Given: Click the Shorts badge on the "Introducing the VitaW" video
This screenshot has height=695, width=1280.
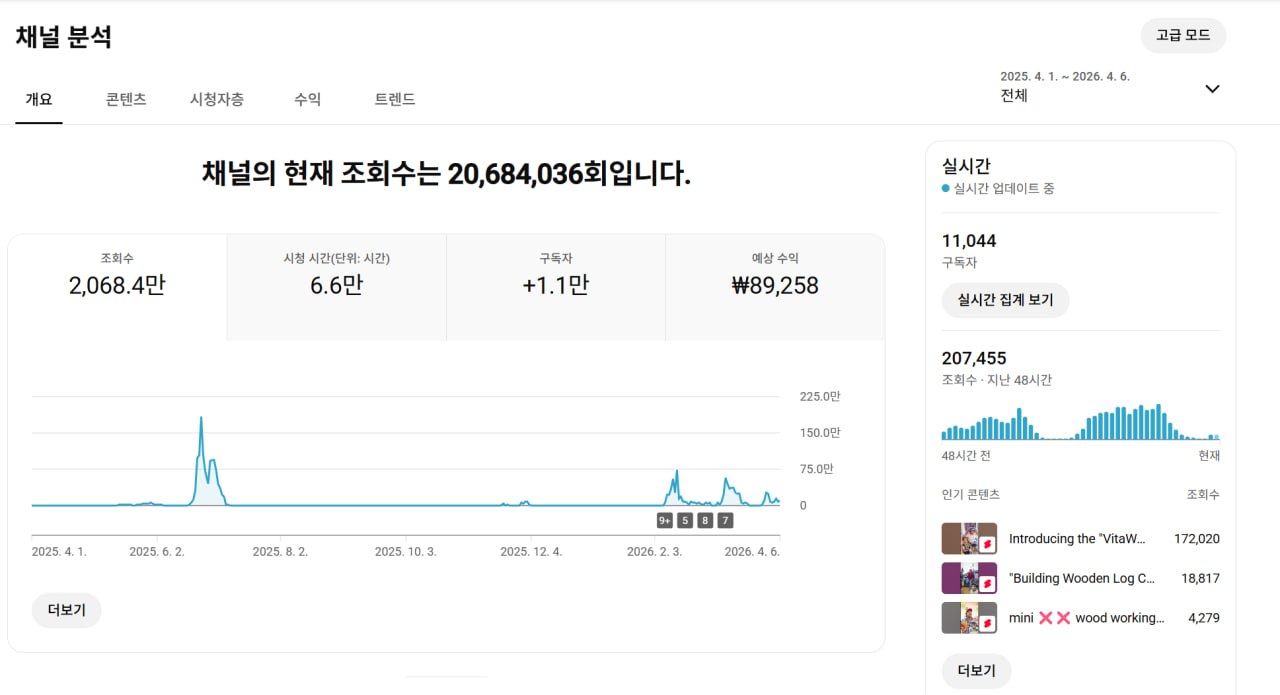Looking at the screenshot, I should (x=987, y=545).
